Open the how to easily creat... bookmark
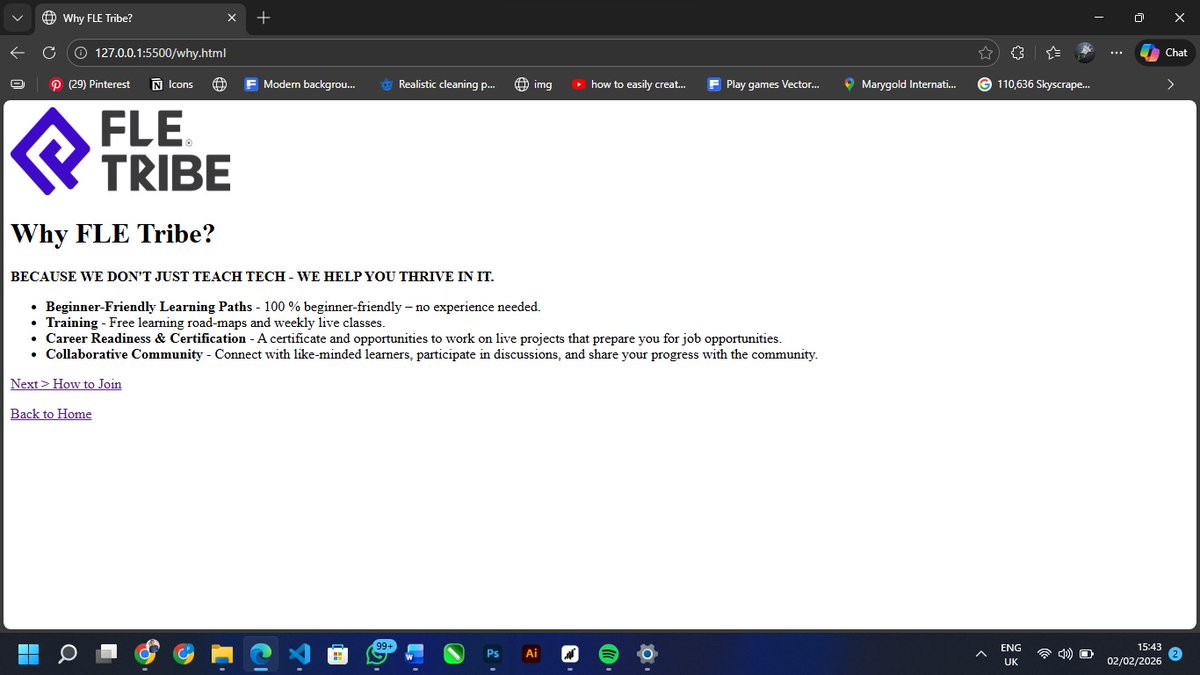Viewport: 1200px width, 675px height. (x=629, y=85)
